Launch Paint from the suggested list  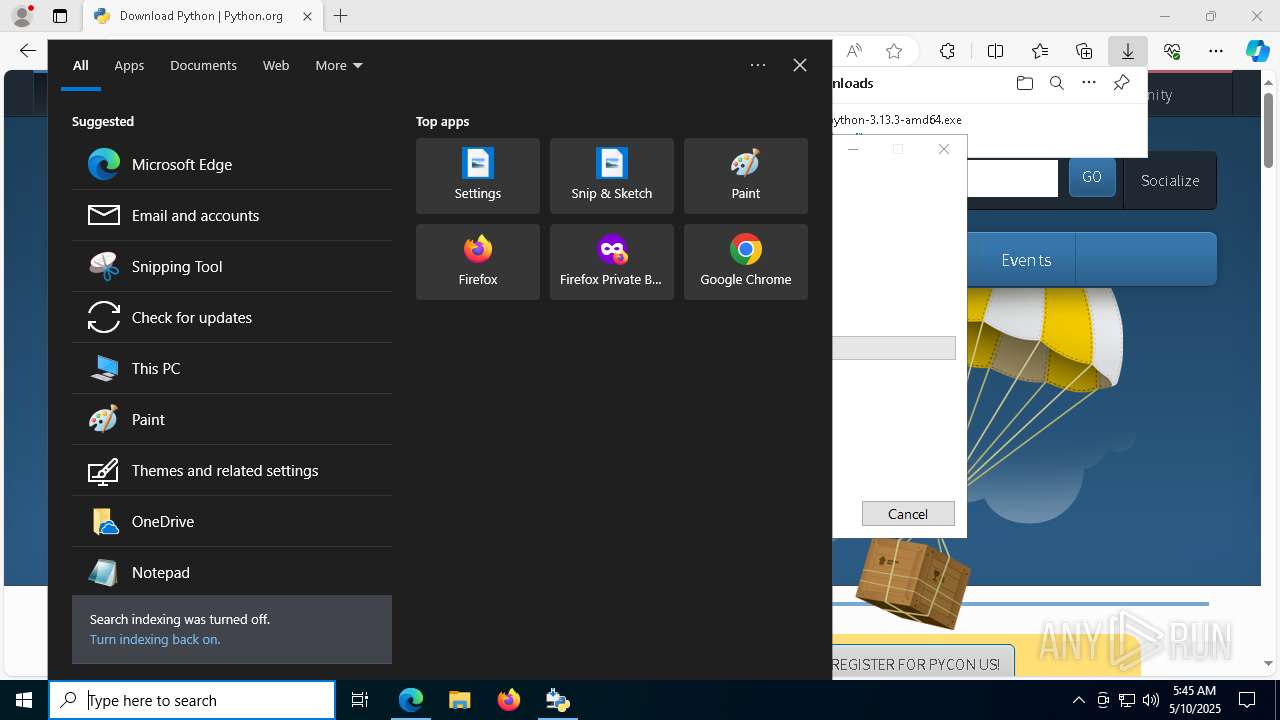pyautogui.click(x=232, y=419)
